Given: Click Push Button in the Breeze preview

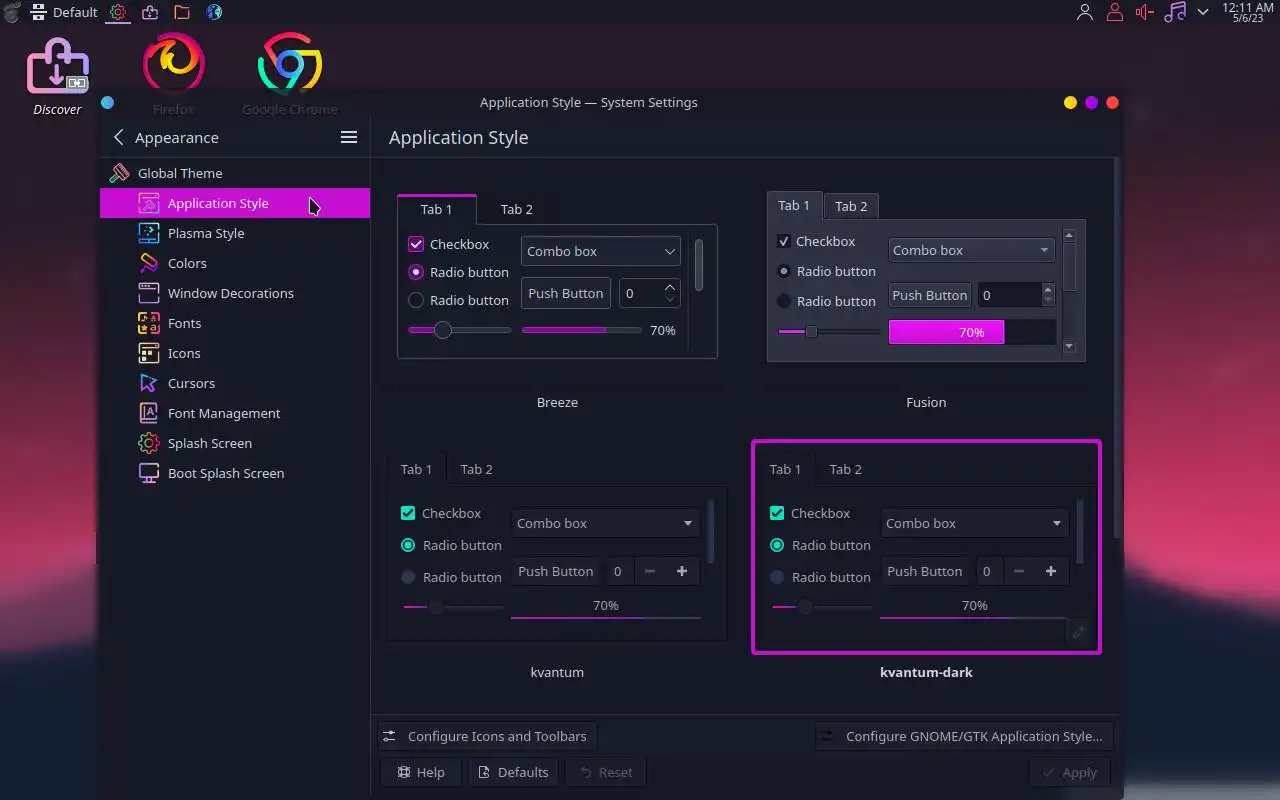Looking at the screenshot, I should click(566, 293).
